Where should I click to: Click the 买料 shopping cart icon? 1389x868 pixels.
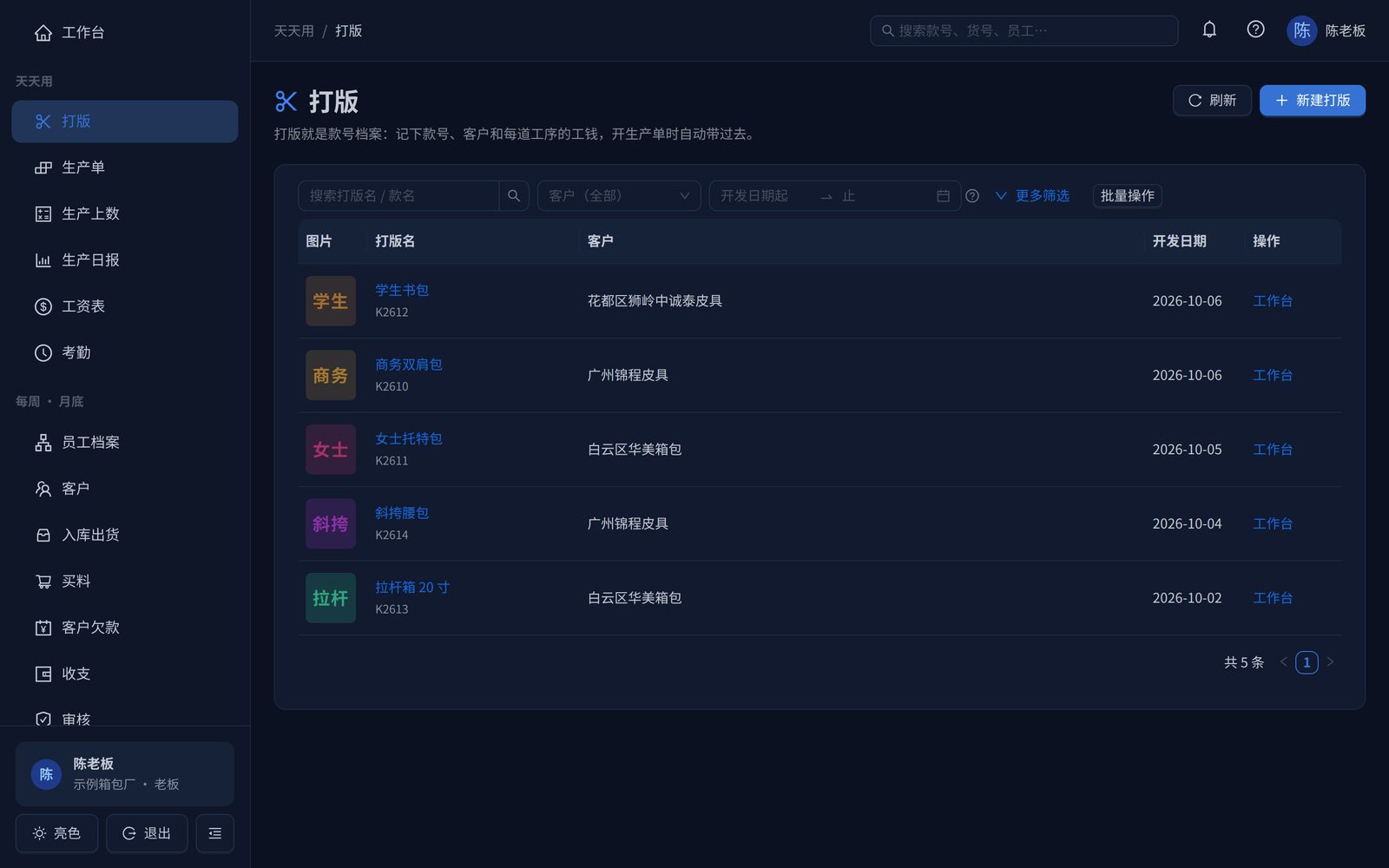tap(43, 582)
